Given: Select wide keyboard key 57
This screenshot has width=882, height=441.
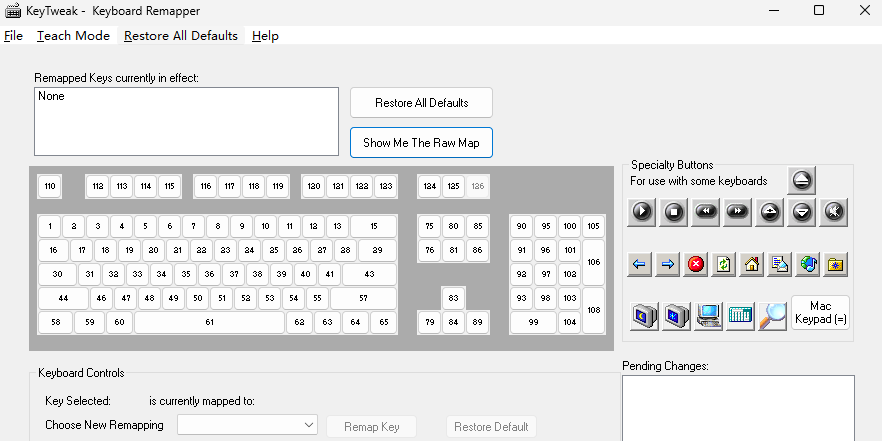Looking at the screenshot, I should pyautogui.click(x=363, y=299).
